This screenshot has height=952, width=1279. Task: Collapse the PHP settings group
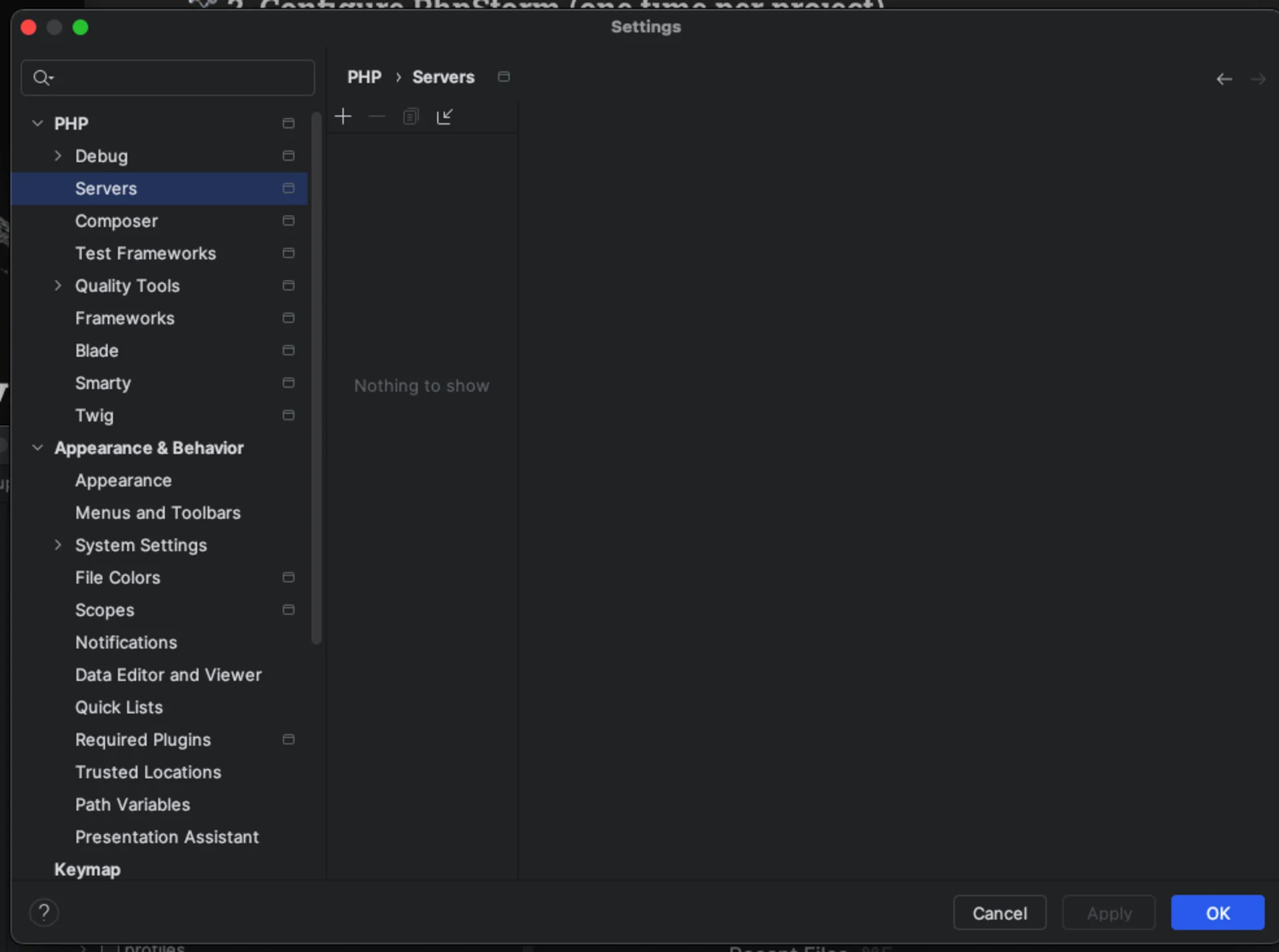[x=38, y=123]
